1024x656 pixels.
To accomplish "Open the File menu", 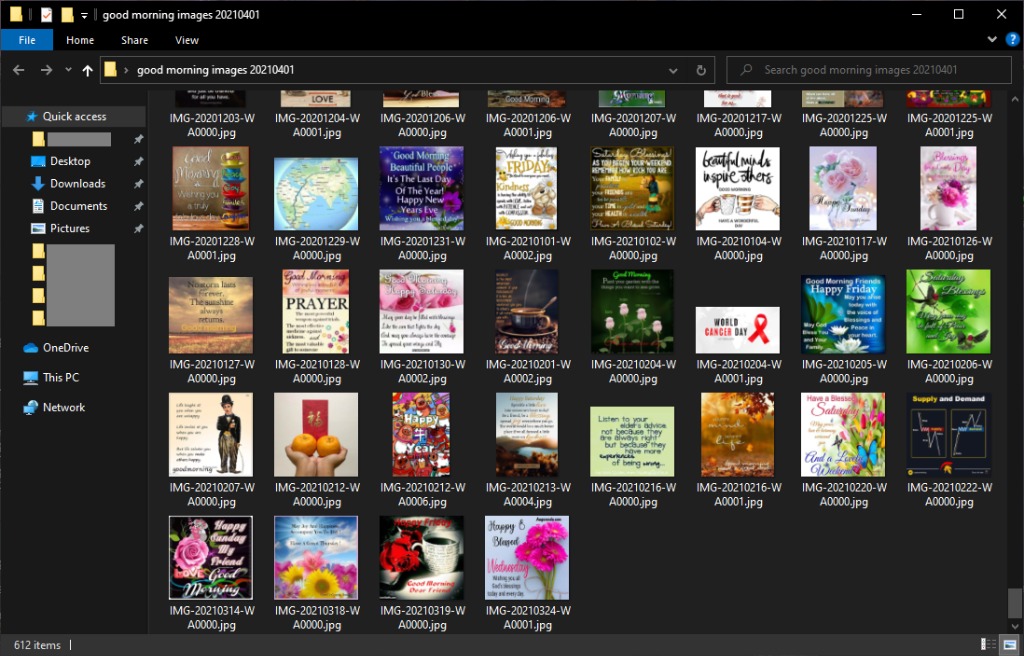I will [x=27, y=40].
